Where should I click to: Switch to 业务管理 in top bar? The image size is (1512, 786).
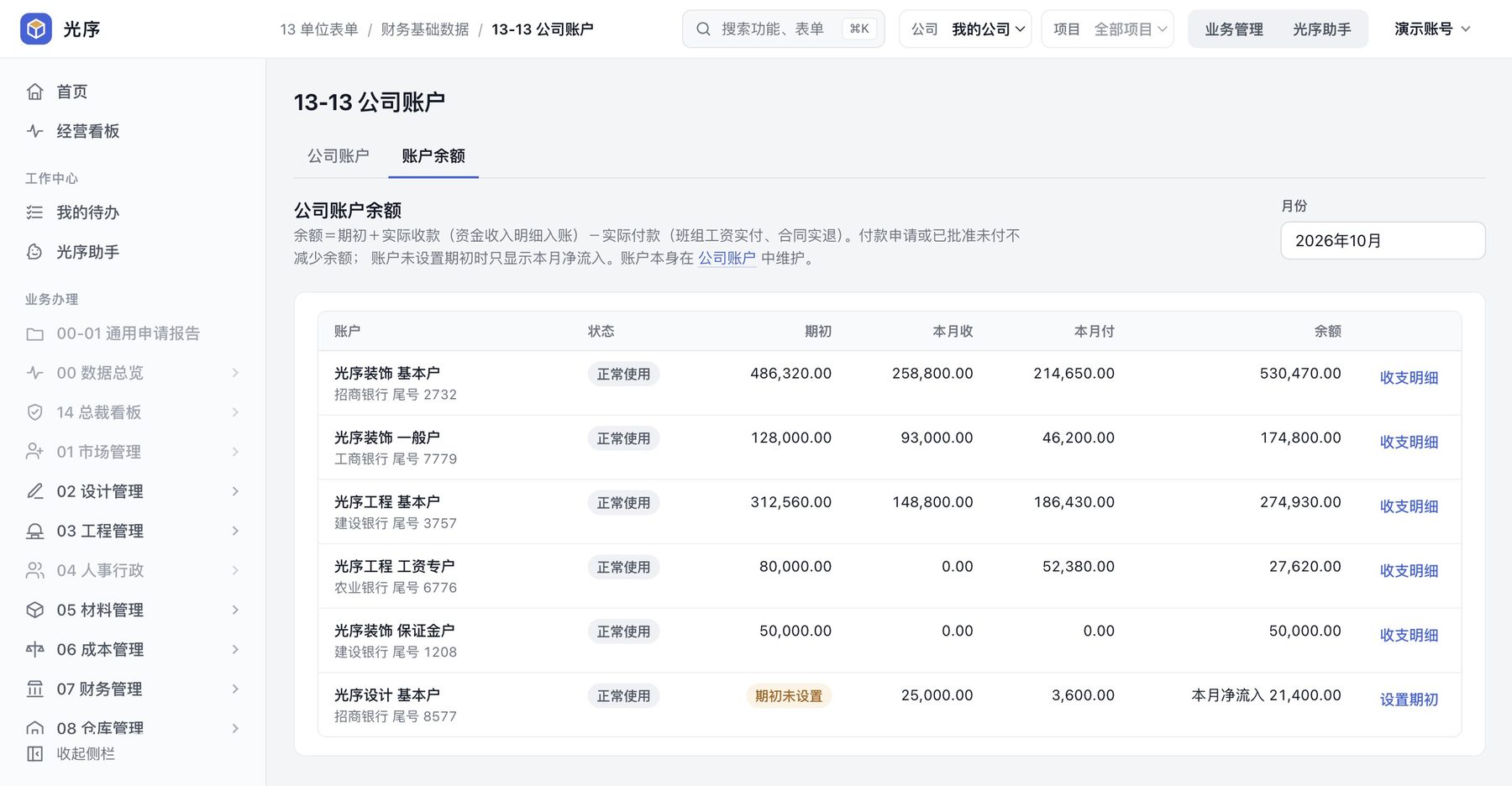tap(1234, 29)
